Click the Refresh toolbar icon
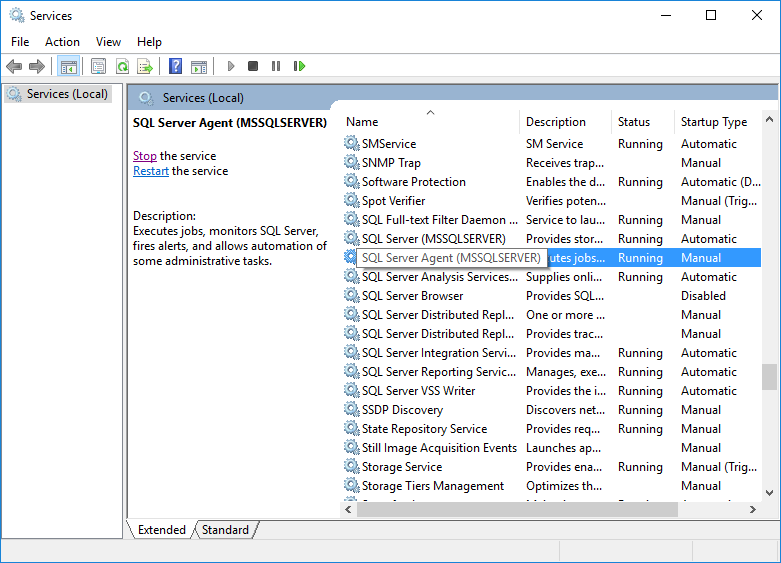This screenshot has width=781, height=563. coord(122,66)
